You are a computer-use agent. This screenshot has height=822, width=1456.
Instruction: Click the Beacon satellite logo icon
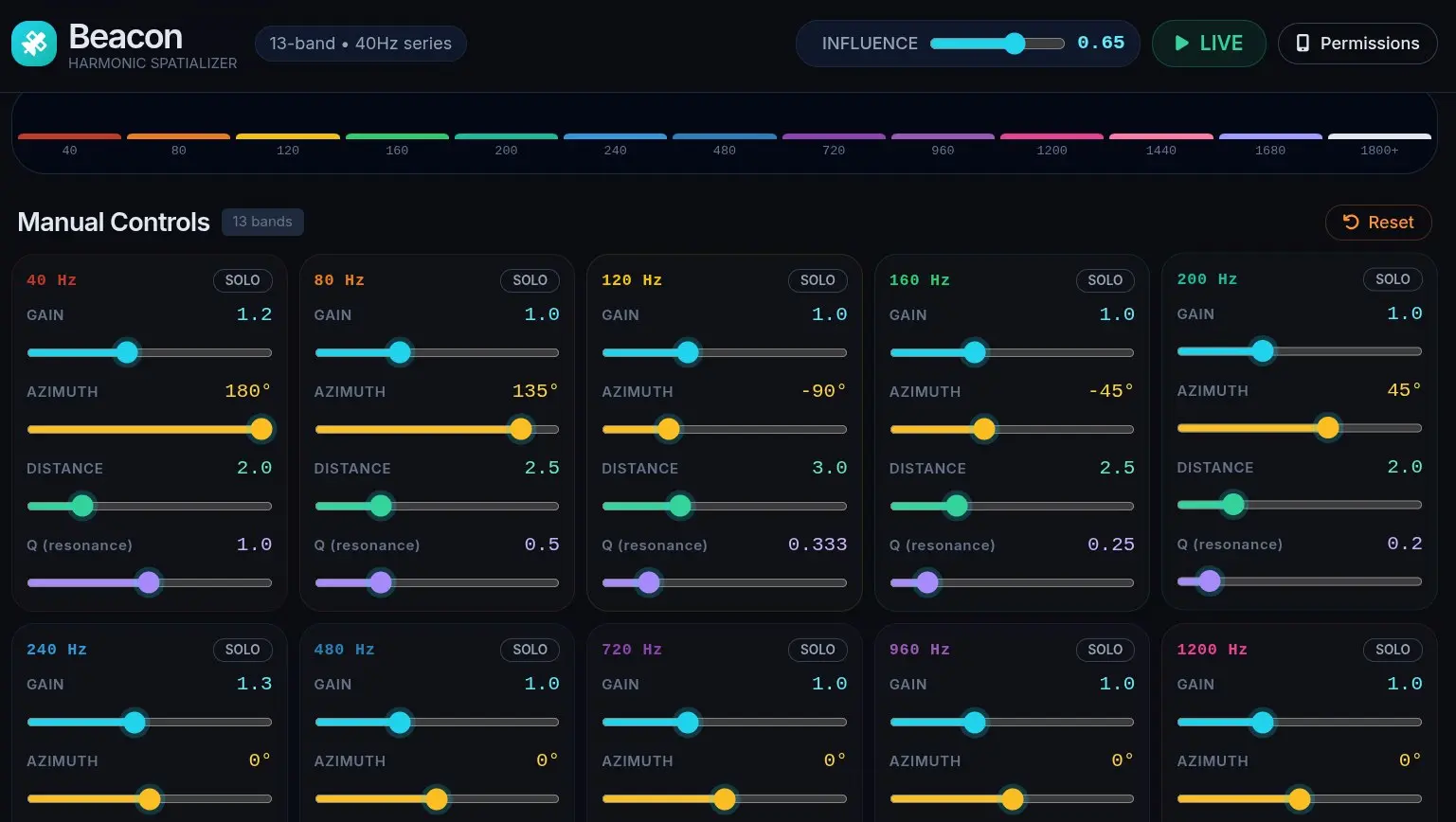tap(34, 44)
